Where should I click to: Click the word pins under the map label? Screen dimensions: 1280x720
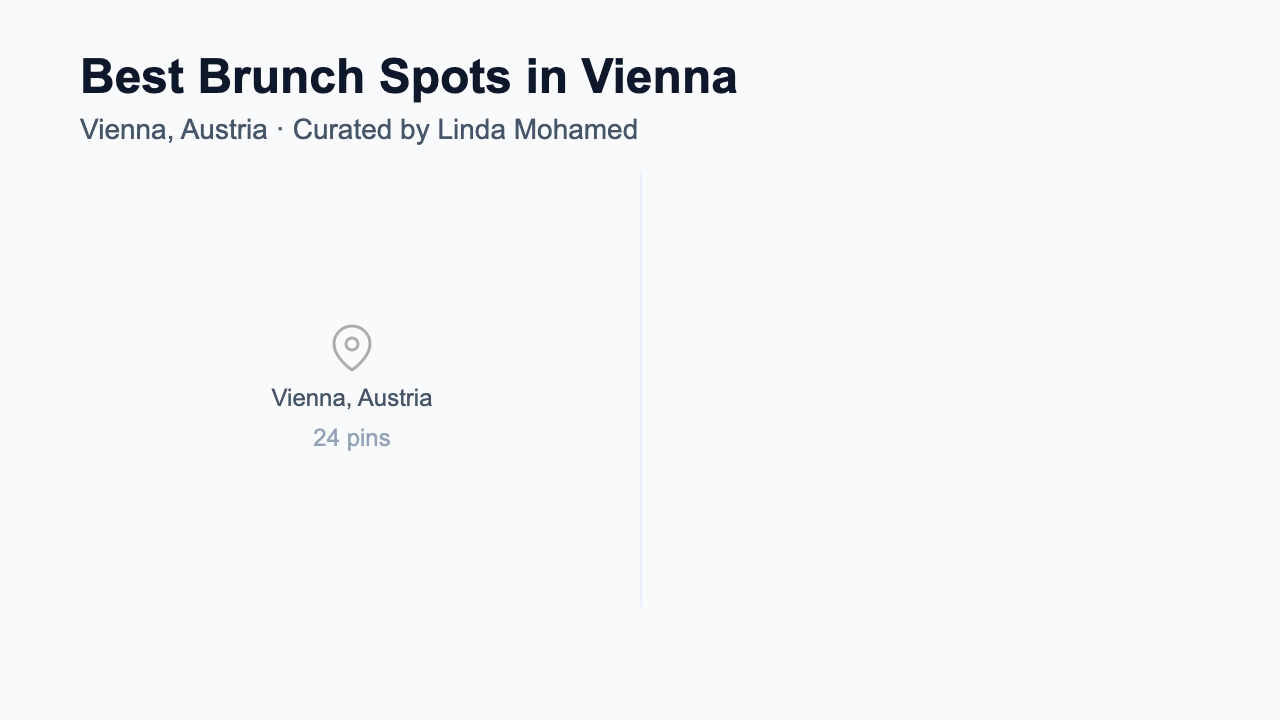[368, 438]
